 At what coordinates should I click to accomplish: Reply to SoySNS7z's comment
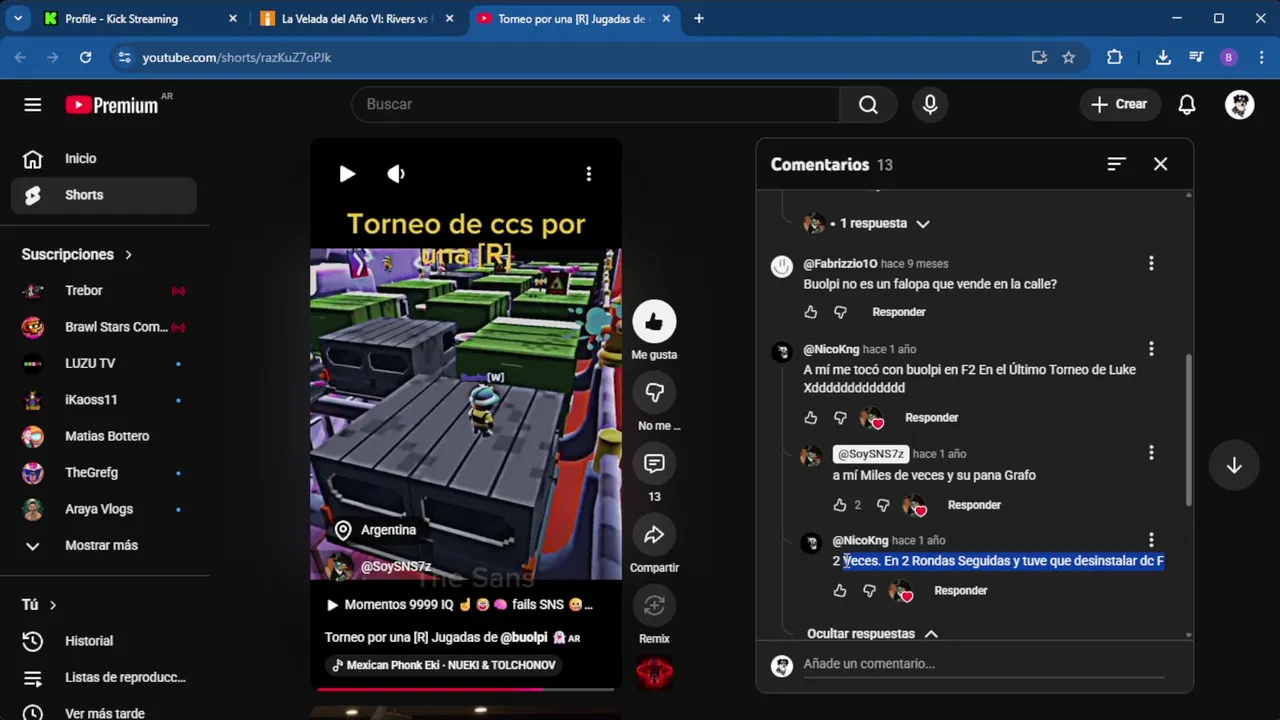tap(974, 505)
